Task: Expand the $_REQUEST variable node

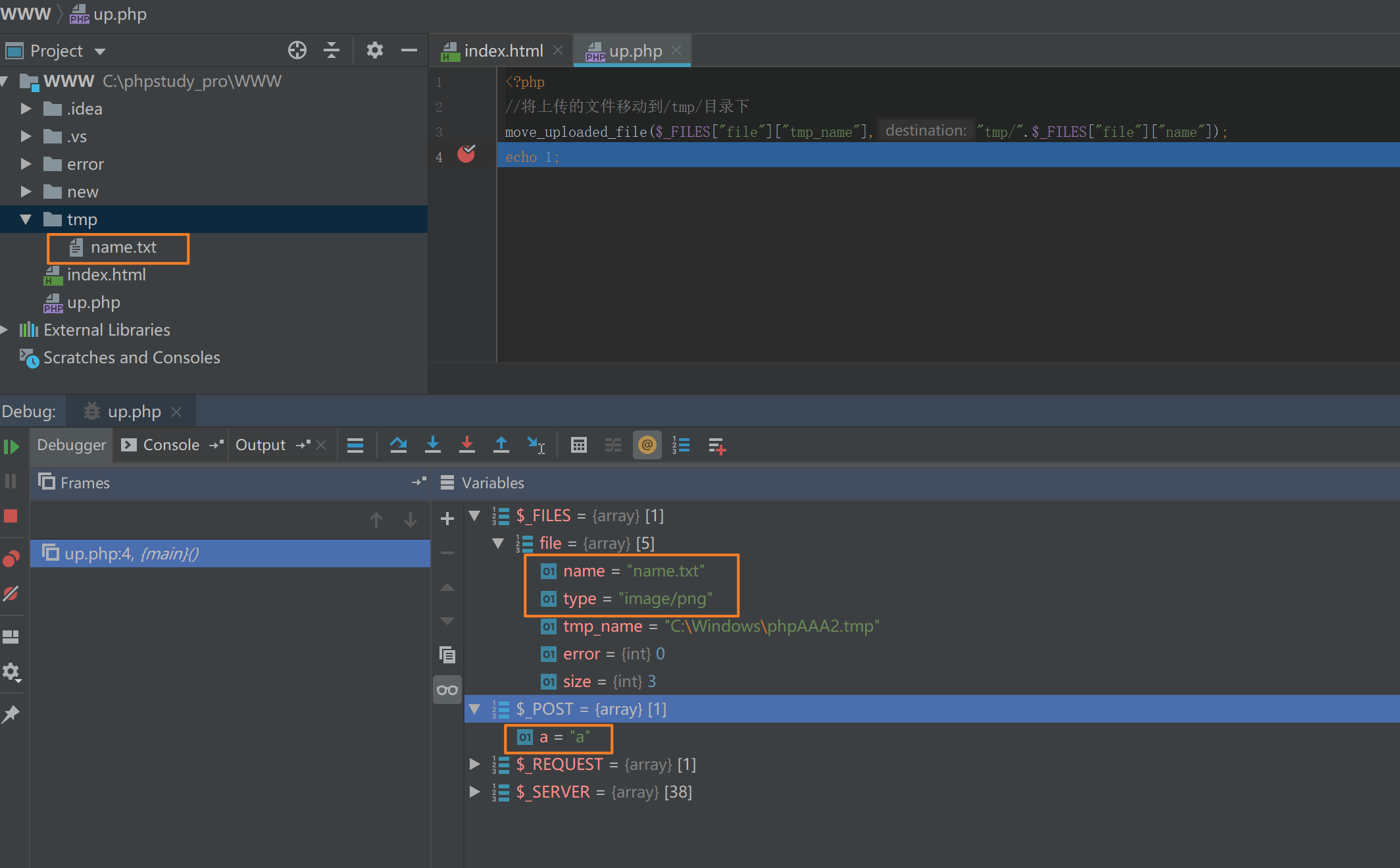Action: coord(474,764)
